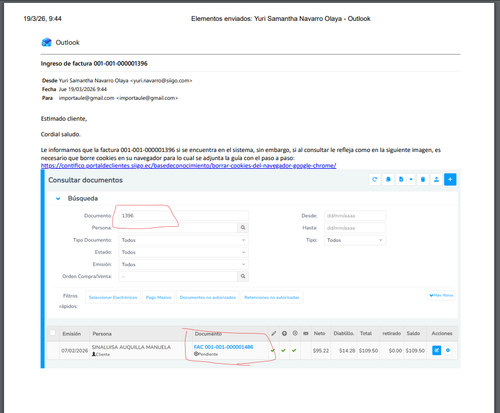Click Emisión column header
The image size is (500, 413).
pos(72,334)
